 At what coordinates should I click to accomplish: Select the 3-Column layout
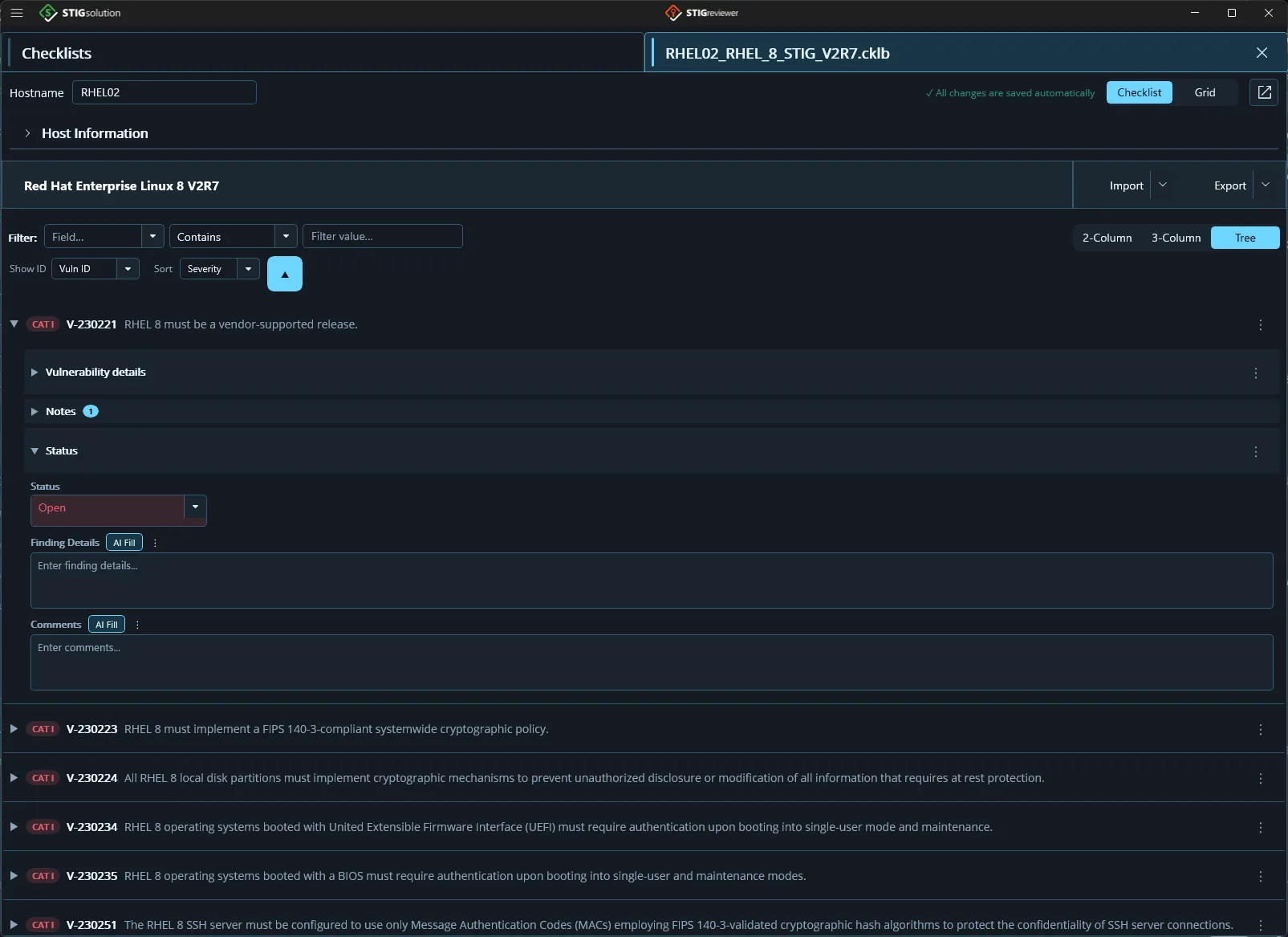(x=1176, y=238)
